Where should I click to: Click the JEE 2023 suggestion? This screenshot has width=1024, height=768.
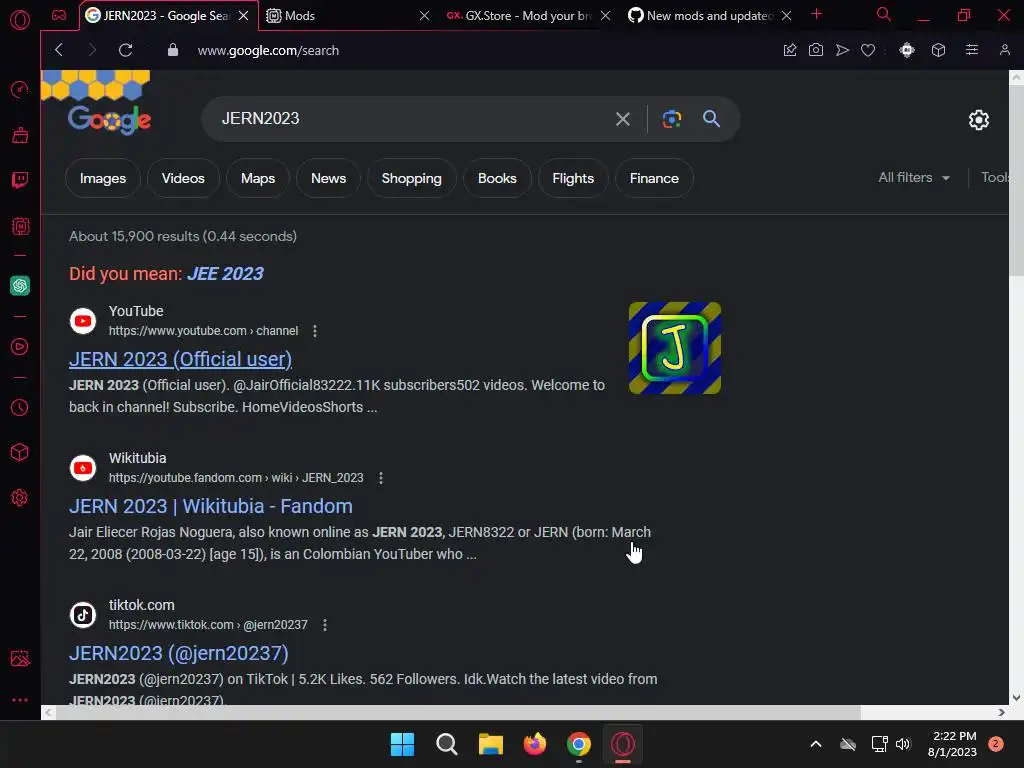click(225, 274)
